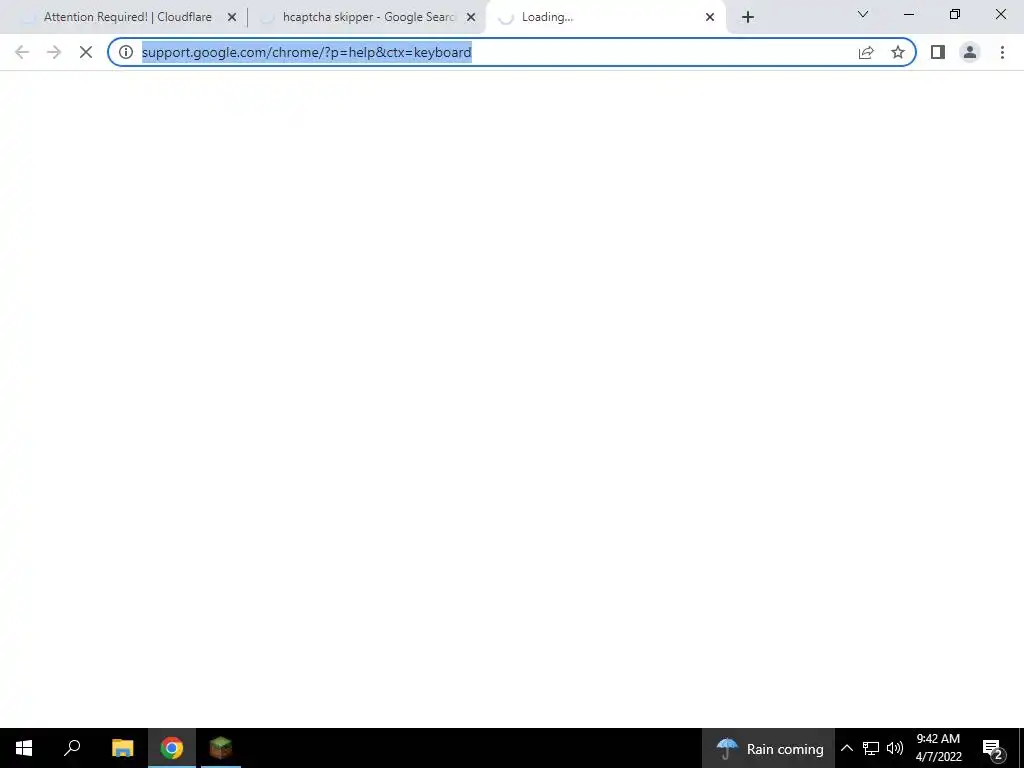This screenshot has height=768, width=1024.
Task: Open network status tray icon
Action: tap(871, 748)
